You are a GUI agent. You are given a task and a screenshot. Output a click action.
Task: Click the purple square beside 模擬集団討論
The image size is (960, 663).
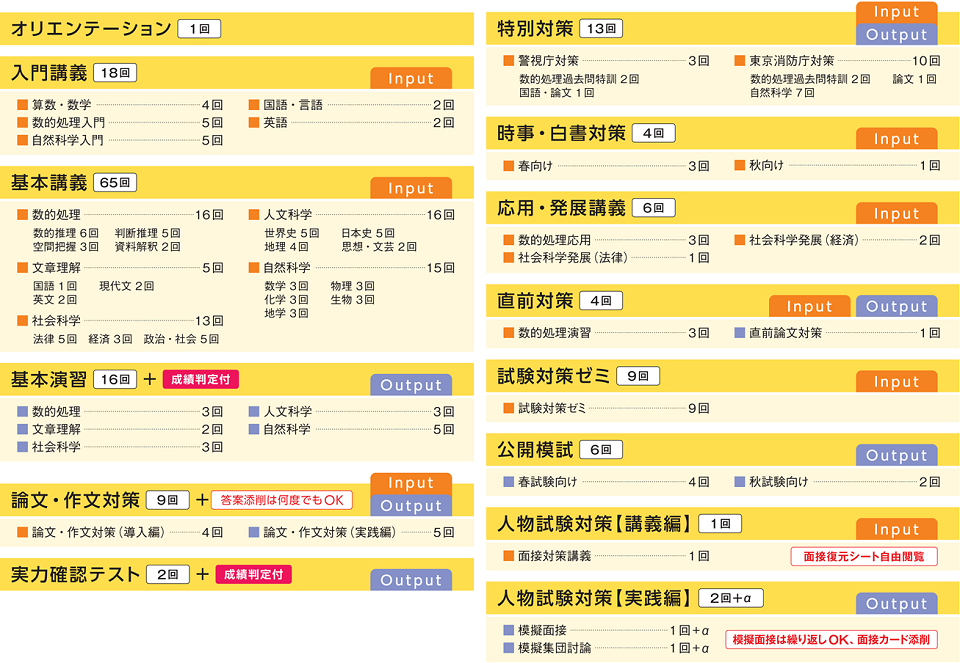pyautogui.click(x=509, y=648)
